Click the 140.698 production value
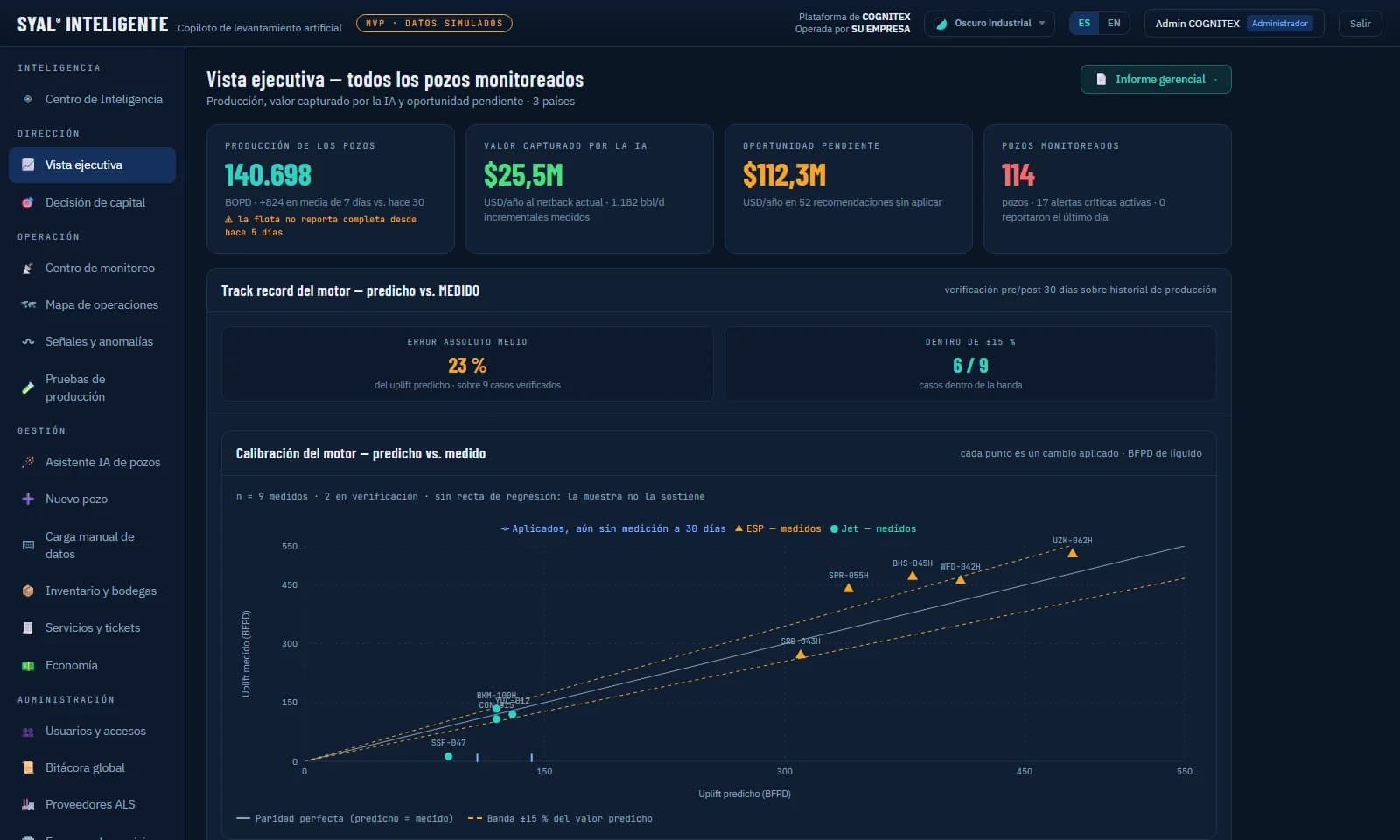Viewport: 1400px width, 840px height. tap(268, 175)
